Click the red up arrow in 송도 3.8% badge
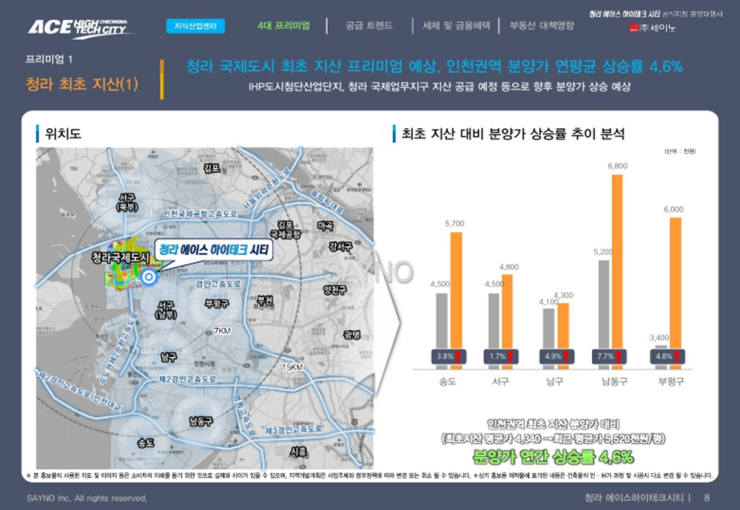The image size is (740, 510). [459, 355]
